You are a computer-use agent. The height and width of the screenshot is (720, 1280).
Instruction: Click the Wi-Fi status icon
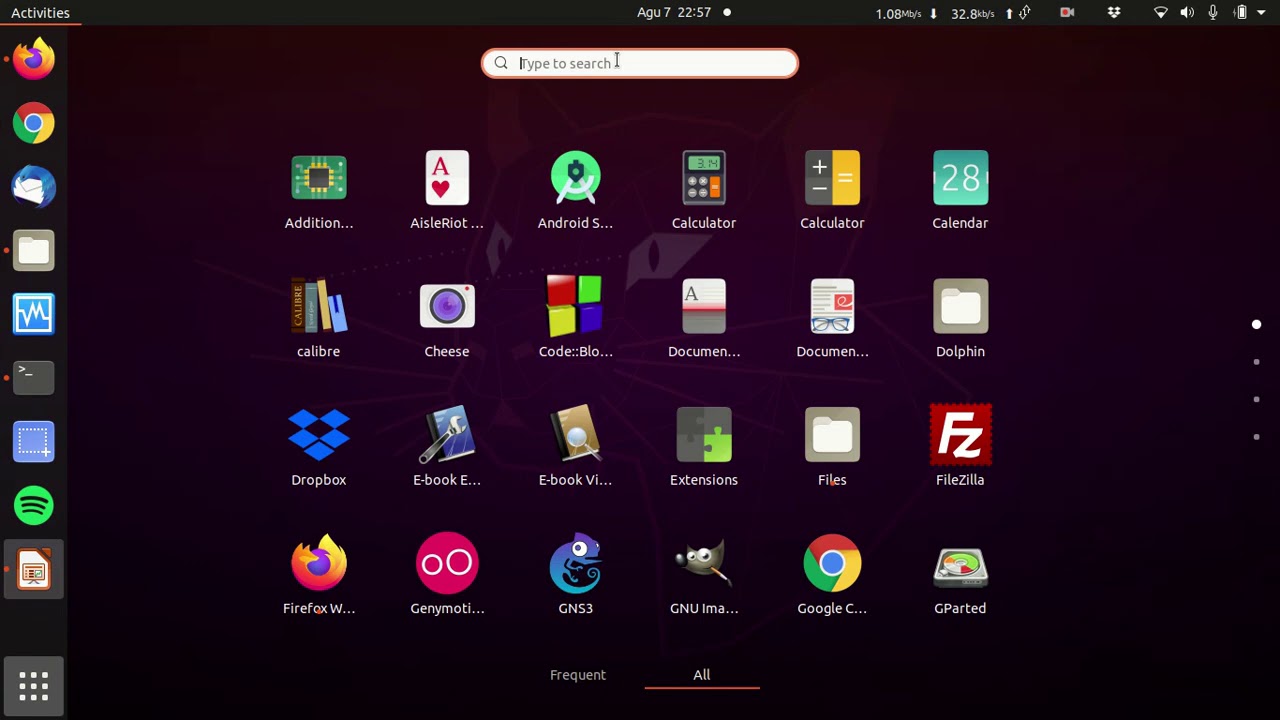(x=1161, y=13)
